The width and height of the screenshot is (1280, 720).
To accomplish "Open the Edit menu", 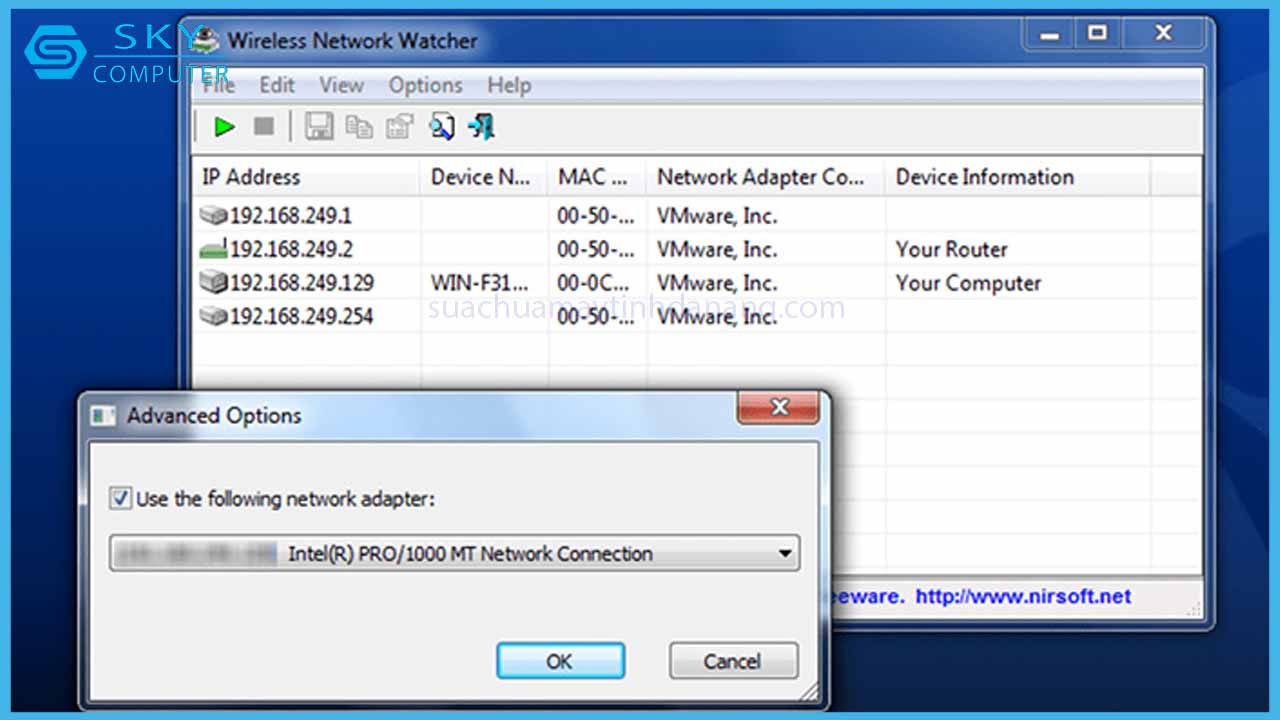I will tap(277, 86).
